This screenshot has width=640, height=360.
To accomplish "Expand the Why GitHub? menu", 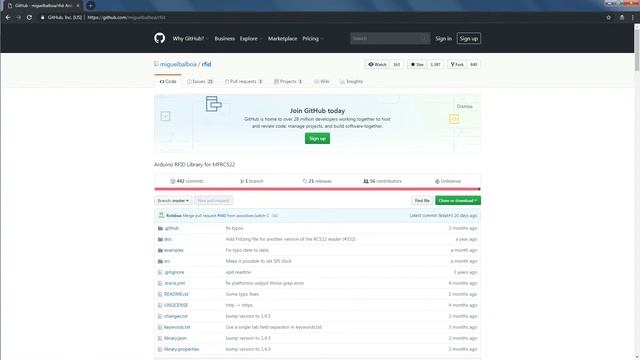I will click(190, 38).
